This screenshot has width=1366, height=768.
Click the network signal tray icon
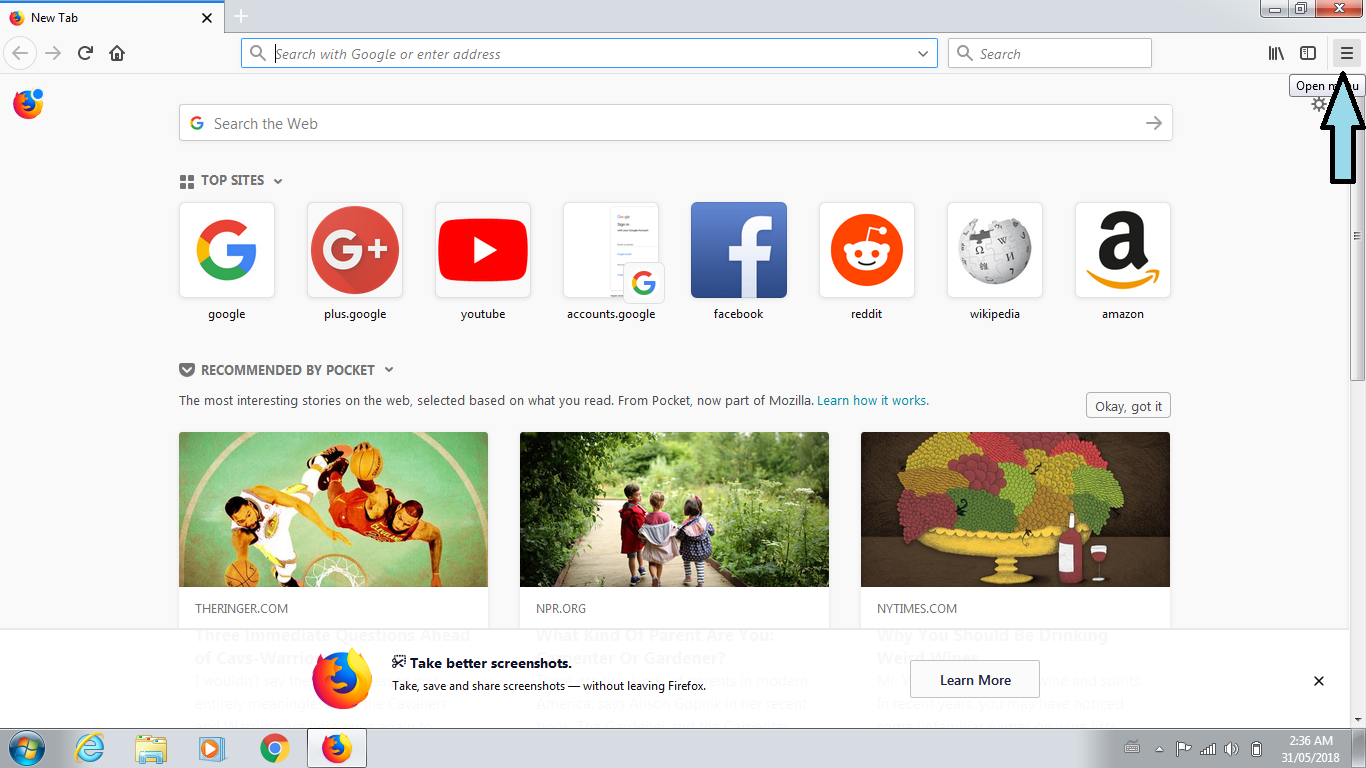[1208, 749]
